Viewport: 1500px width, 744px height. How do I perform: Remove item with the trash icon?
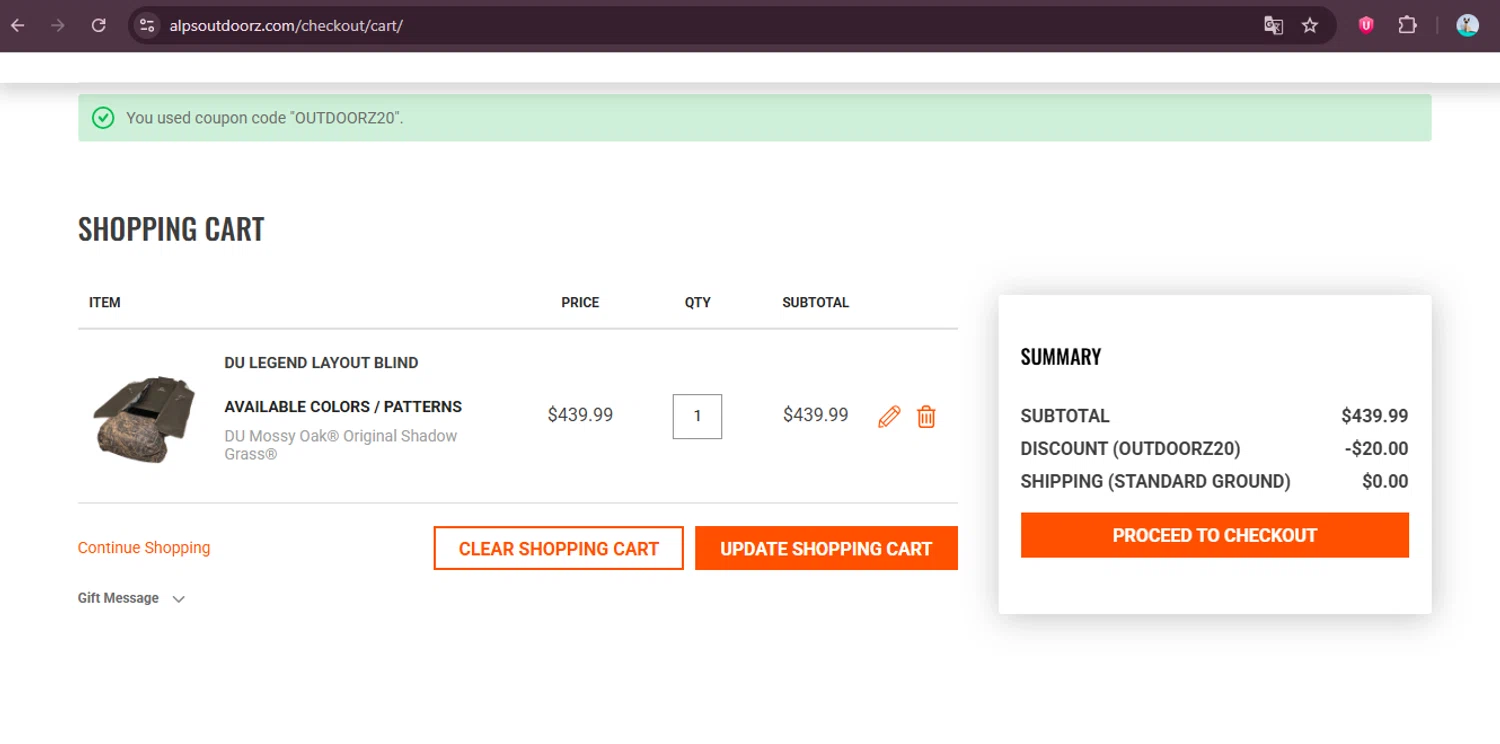point(926,416)
